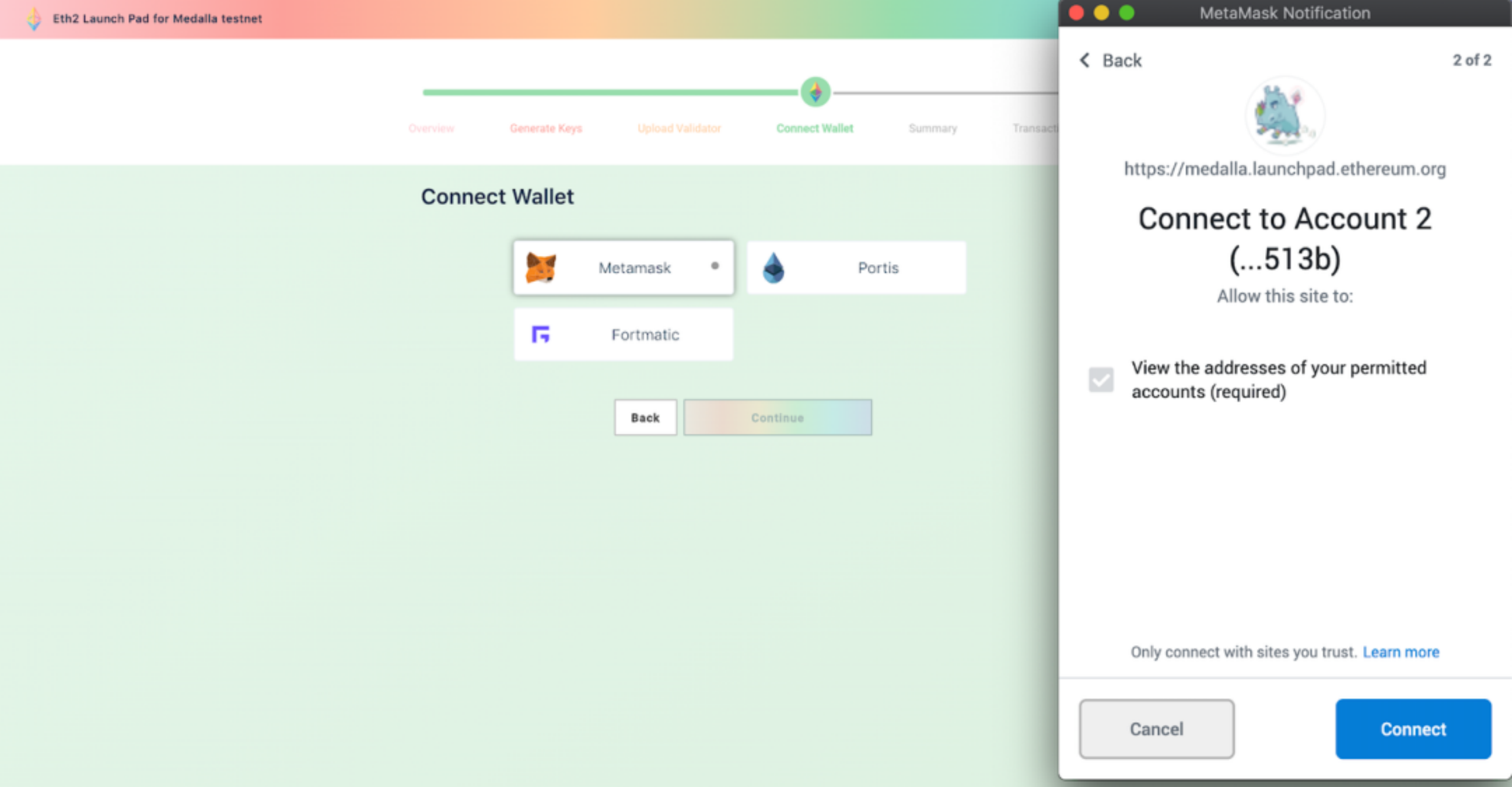This screenshot has height=787, width=1512.
Task: Go to the Upload Validator step
Action: [679, 128]
